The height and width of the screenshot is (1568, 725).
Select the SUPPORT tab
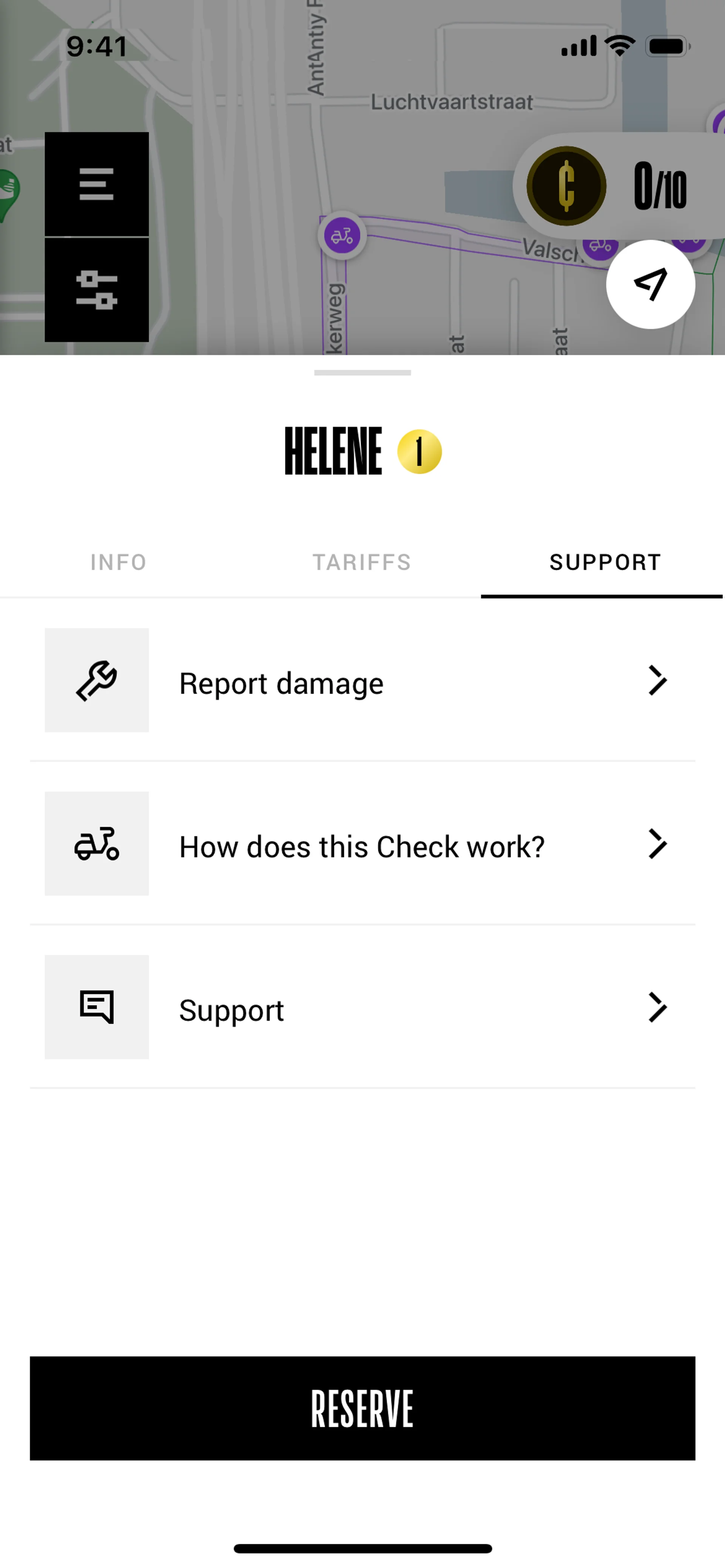point(605,562)
